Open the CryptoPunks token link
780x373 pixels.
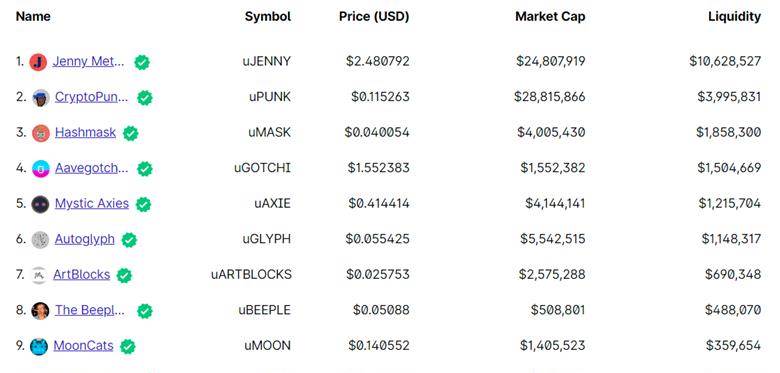click(x=92, y=96)
